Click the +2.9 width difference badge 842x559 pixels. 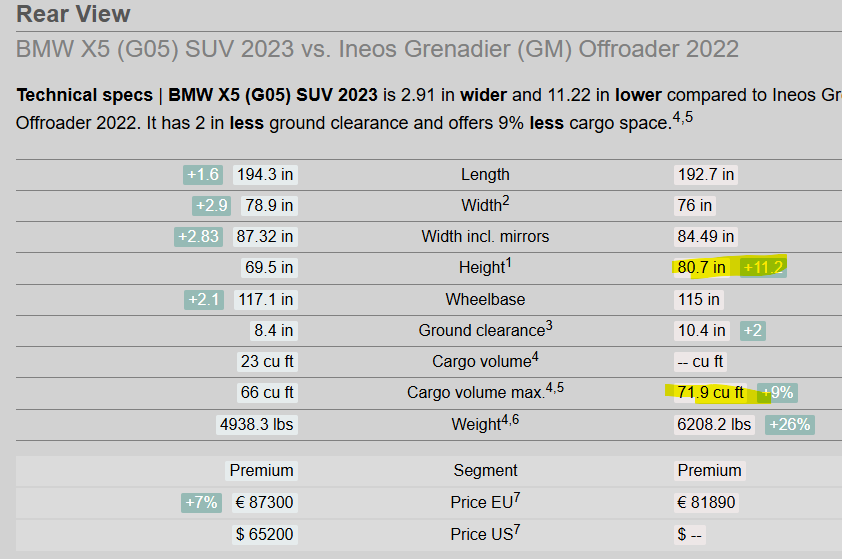tap(212, 205)
